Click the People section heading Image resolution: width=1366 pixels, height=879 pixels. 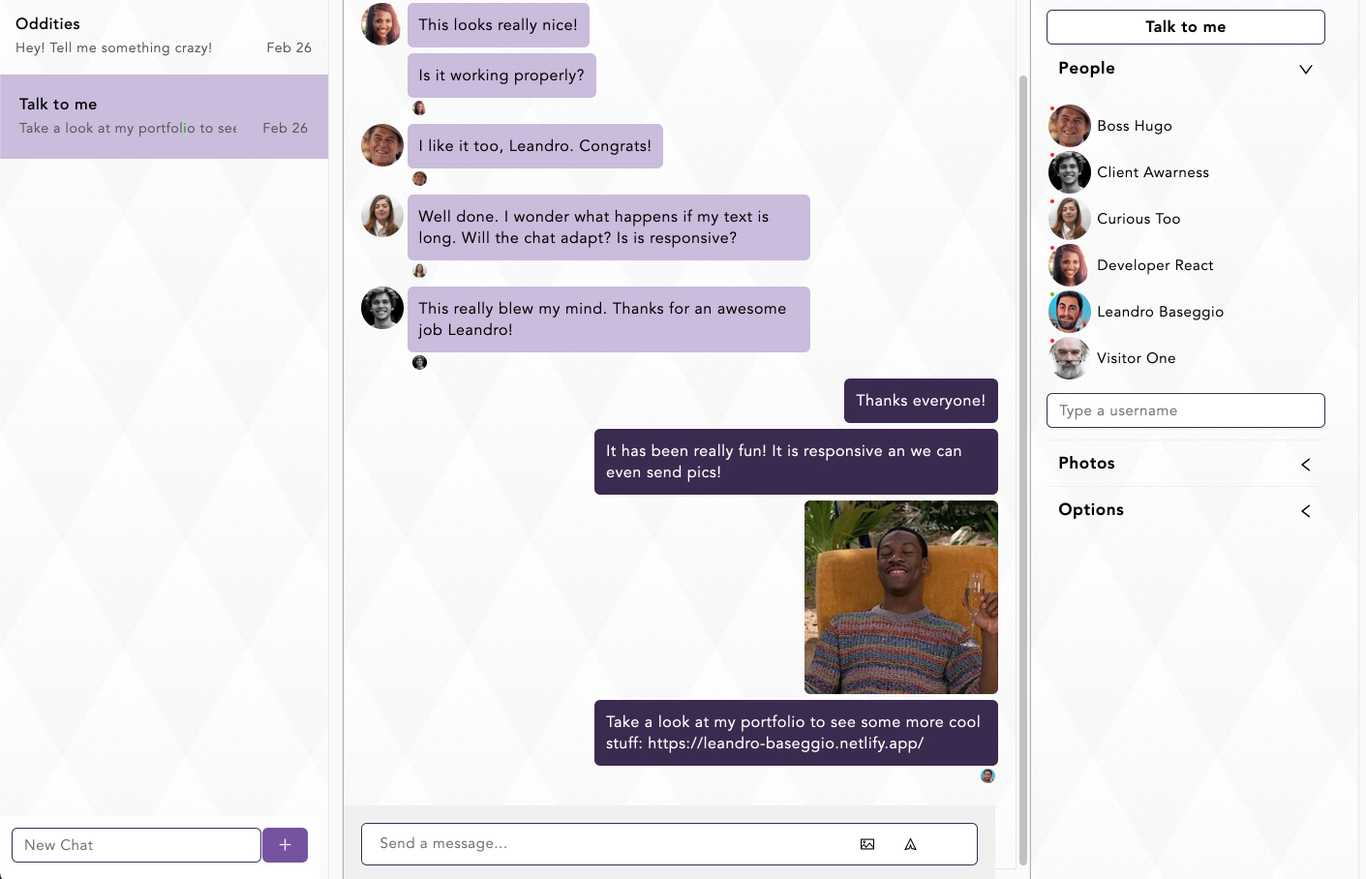click(1087, 68)
